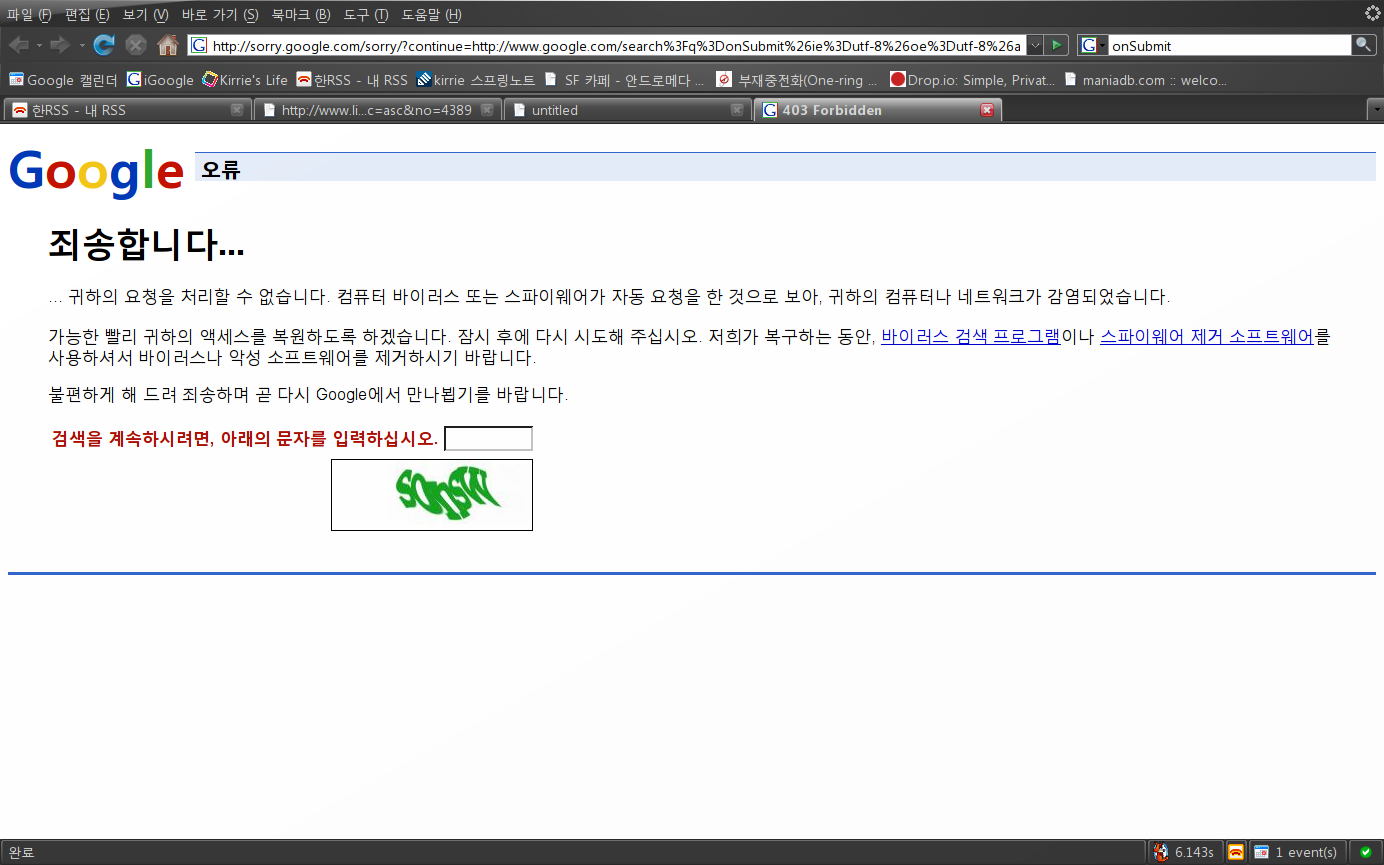
Task: Follow the 바이러스 검색 프로그램 link
Action: coord(970,337)
